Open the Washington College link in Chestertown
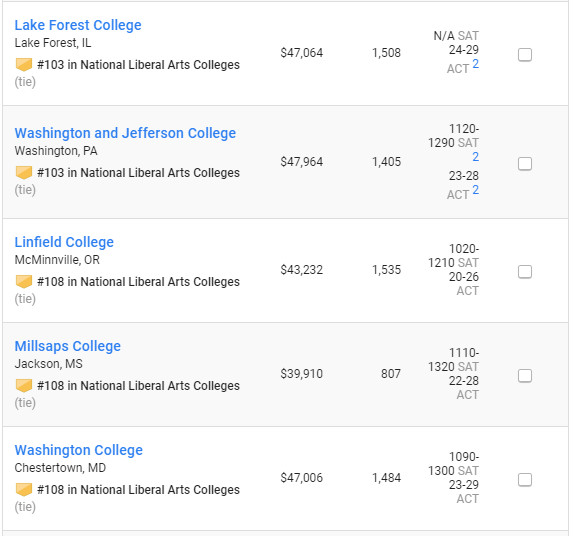The image size is (577, 536). pyautogui.click(x=79, y=450)
